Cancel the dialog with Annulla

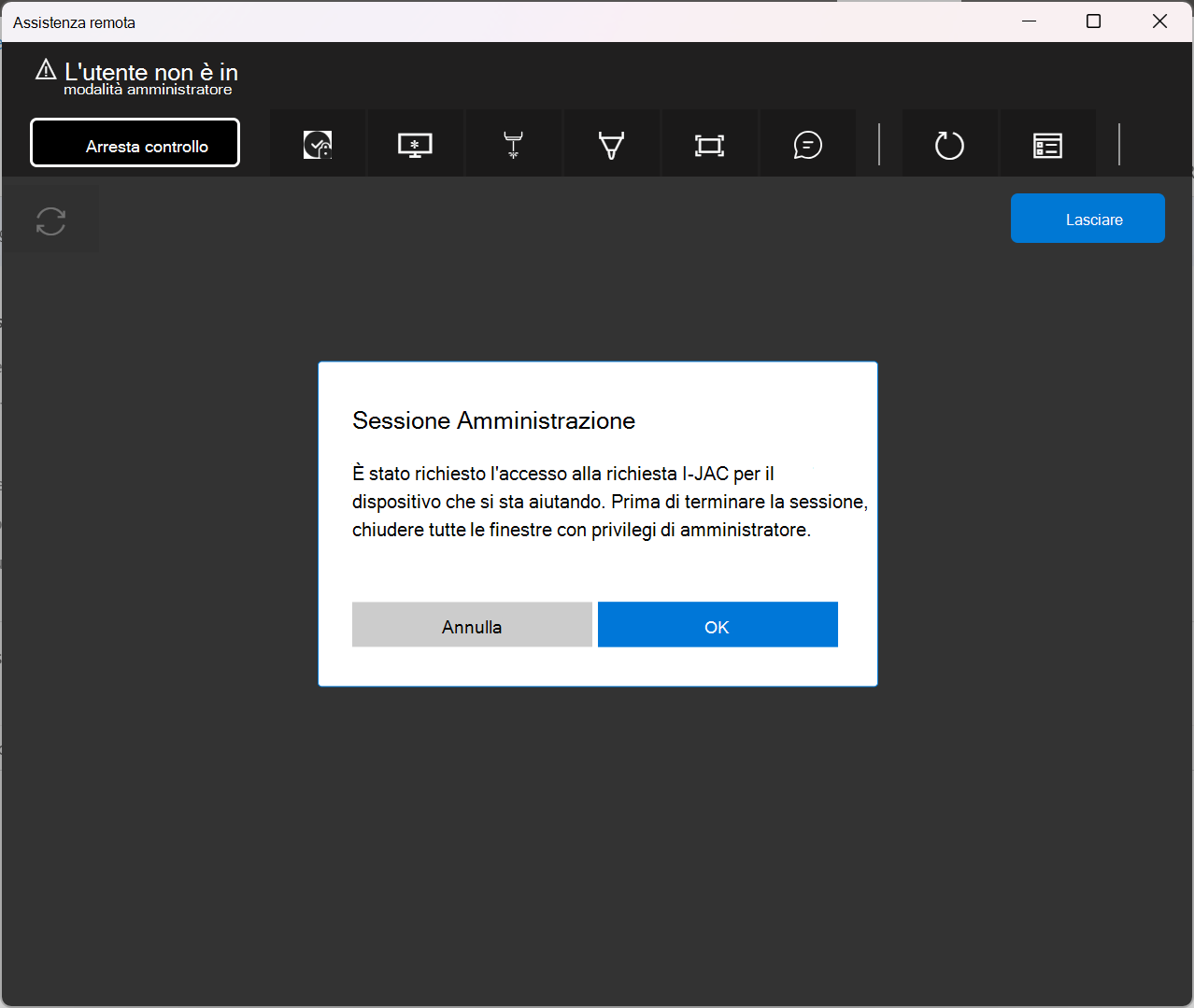coord(472,625)
